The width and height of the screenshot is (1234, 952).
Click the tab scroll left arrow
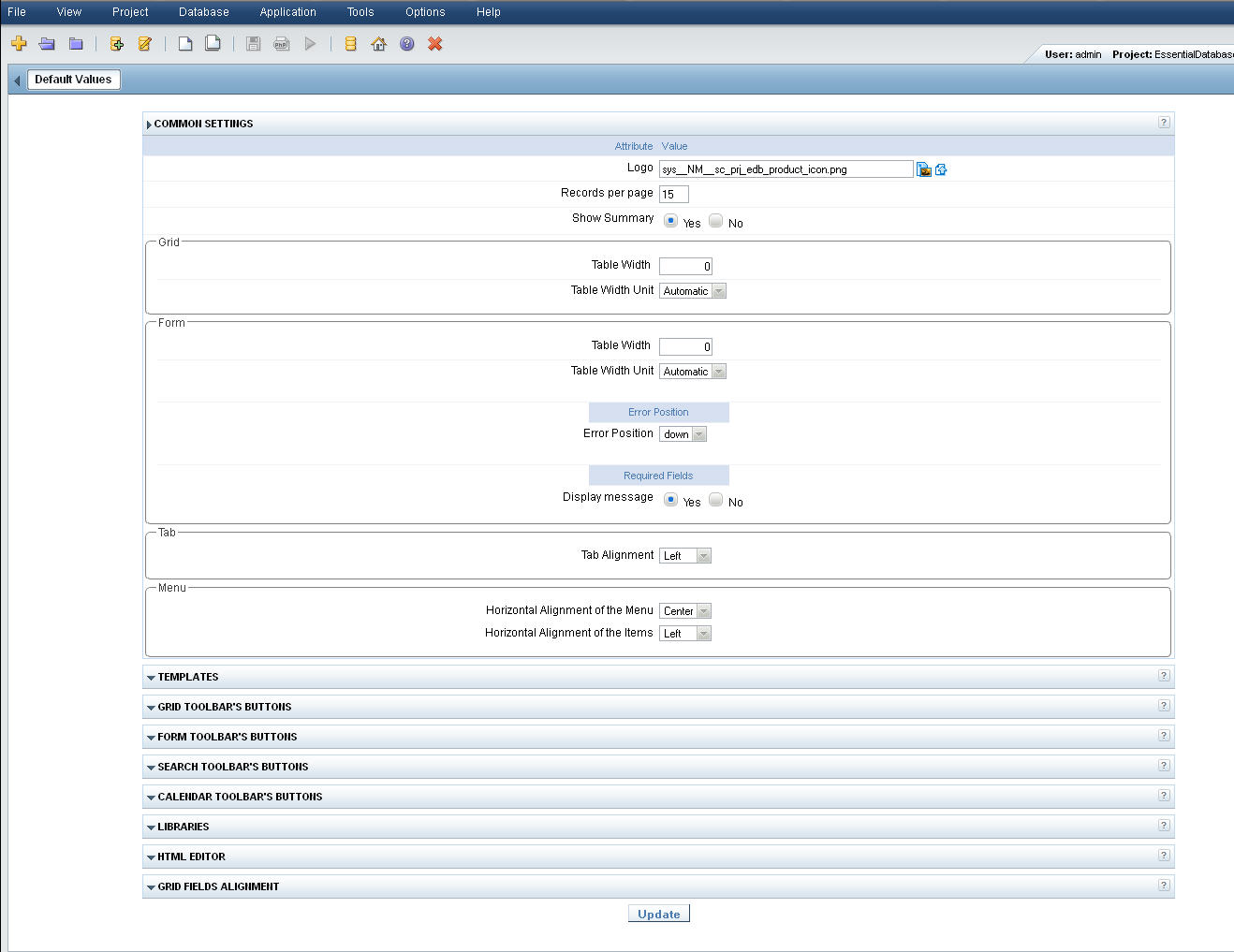click(17, 81)
